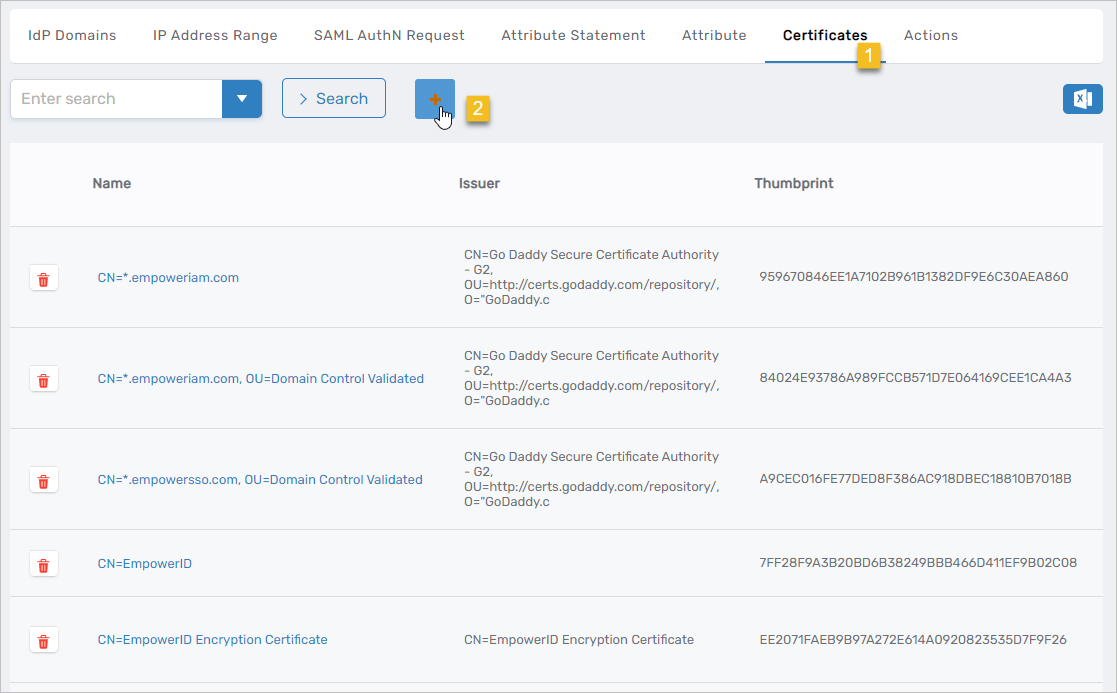This screenshot has width=1117, height=693.
Task: Open the CN=*.empowersso.com Domain Control Validated certificate
Action: click(x=259, y=480)
